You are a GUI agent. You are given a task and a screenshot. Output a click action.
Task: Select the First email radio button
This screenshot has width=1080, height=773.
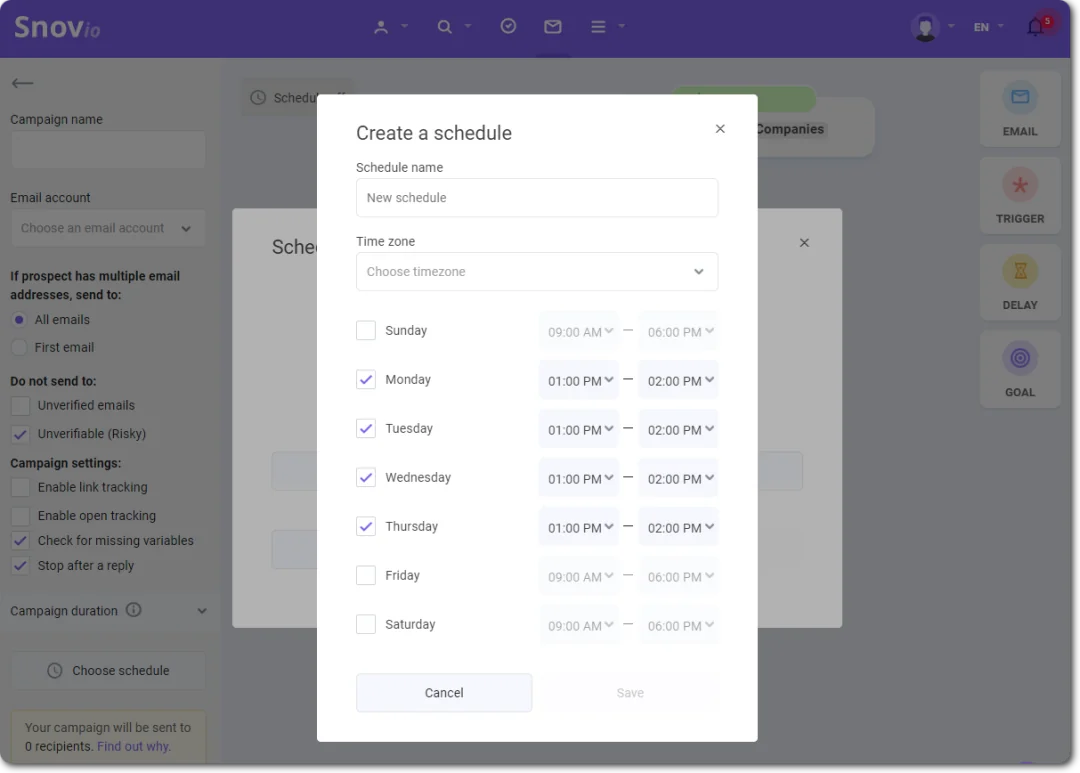coord(19,347)
